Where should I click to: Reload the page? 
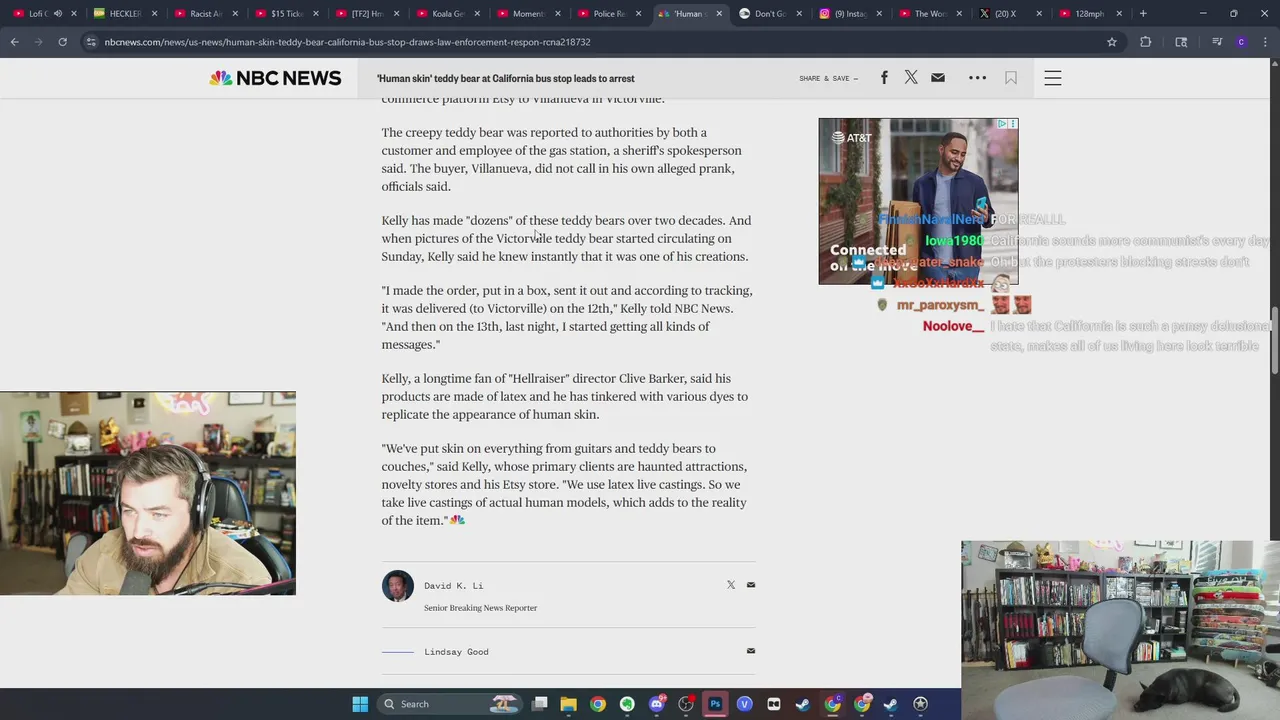[x=62, y=42]
